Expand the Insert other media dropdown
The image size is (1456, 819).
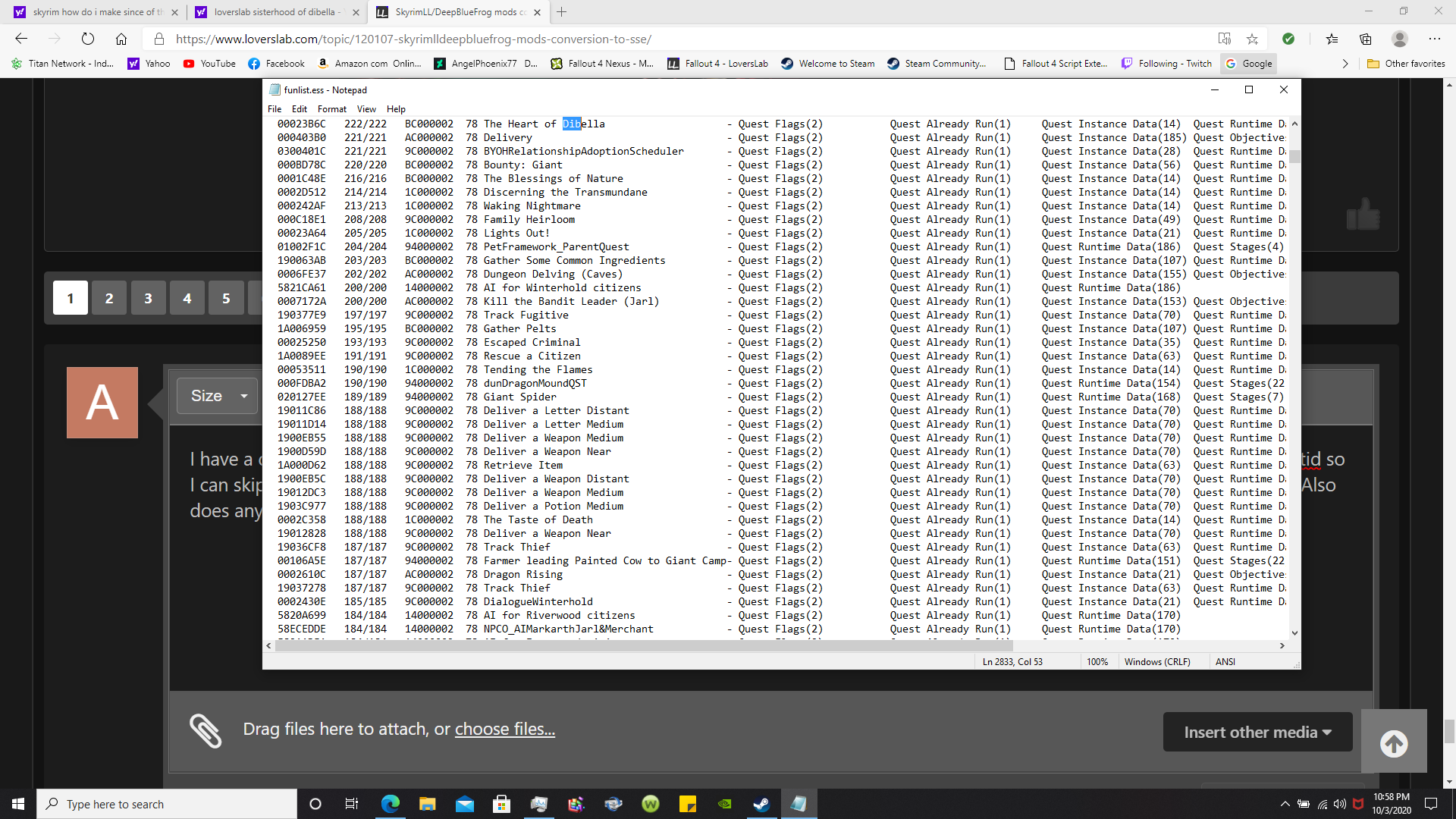1257,732
